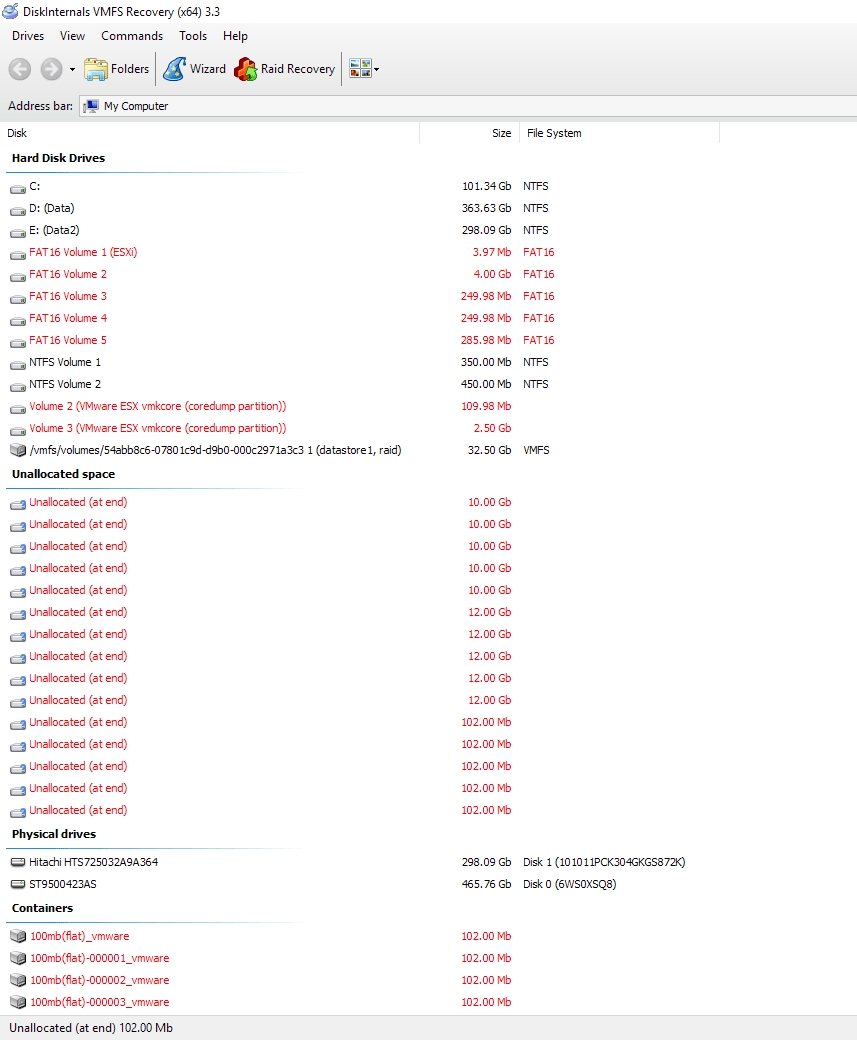Click the 32.50 Gb size value

coord(490,450)
